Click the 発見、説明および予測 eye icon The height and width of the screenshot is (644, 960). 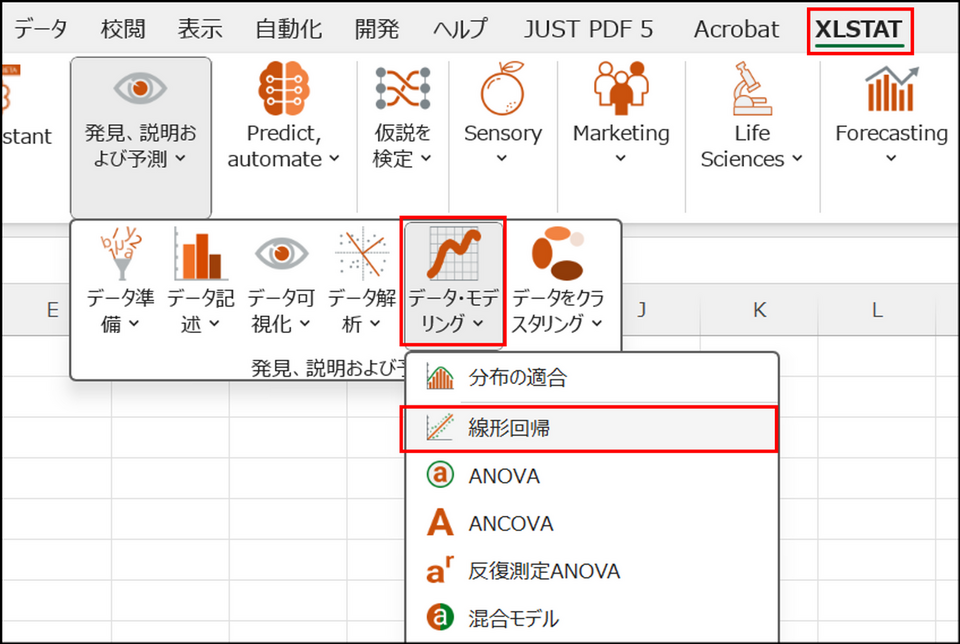[140, 88]
